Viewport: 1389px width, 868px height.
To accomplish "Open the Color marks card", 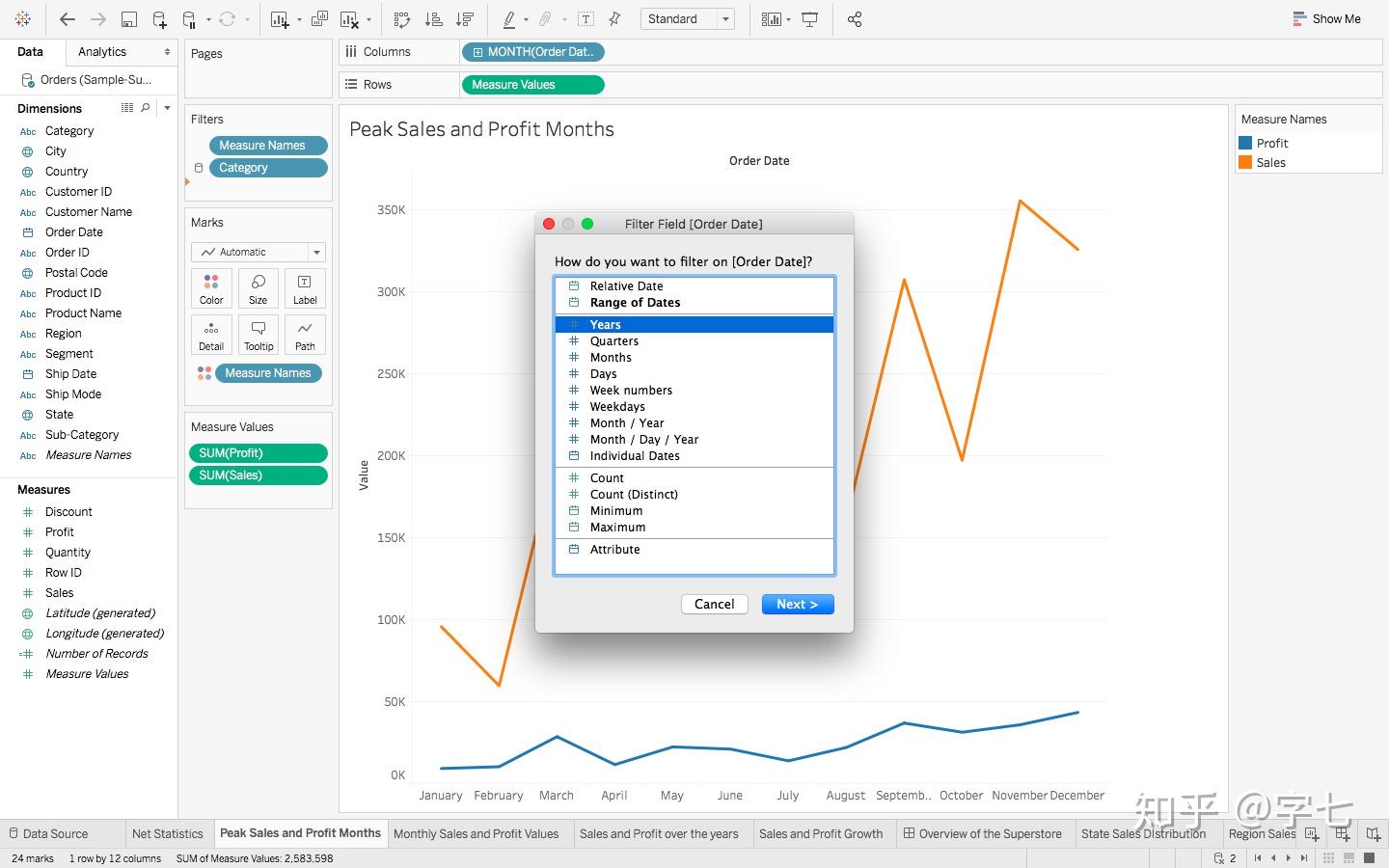I will click(x=211, y=288).
